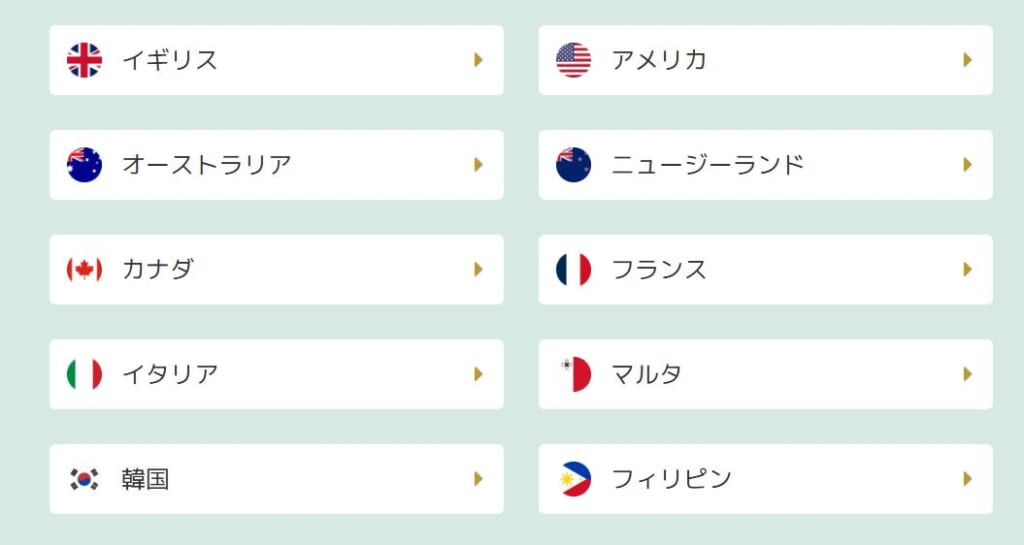
Task: Click the Canada maple leaf flag icon
Action: 84,269
